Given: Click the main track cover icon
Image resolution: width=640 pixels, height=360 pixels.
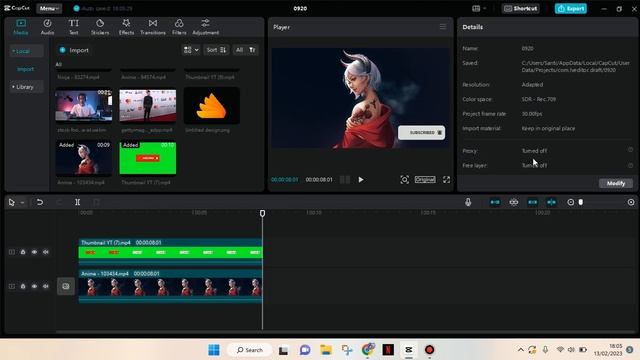Looking at the screenshot, I should (x=66, y=286).
